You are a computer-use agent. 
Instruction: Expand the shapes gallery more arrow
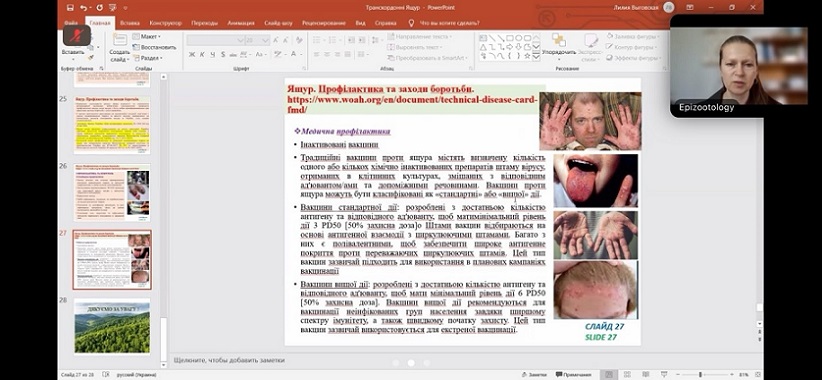[x=536, y=56]
